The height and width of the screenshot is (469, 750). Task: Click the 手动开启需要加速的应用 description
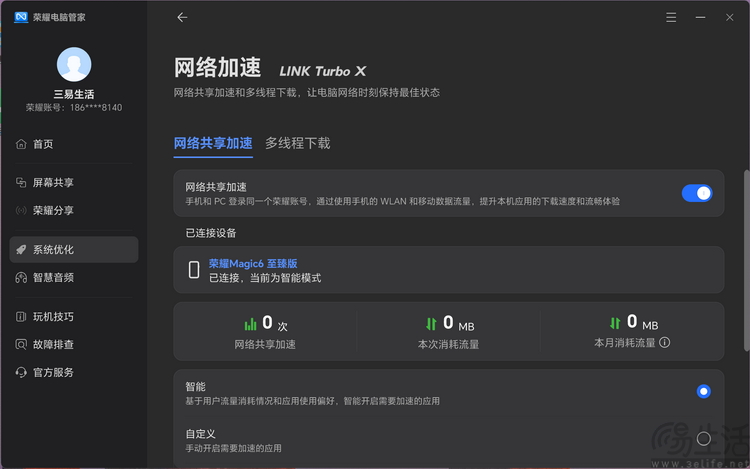point(233,448)
